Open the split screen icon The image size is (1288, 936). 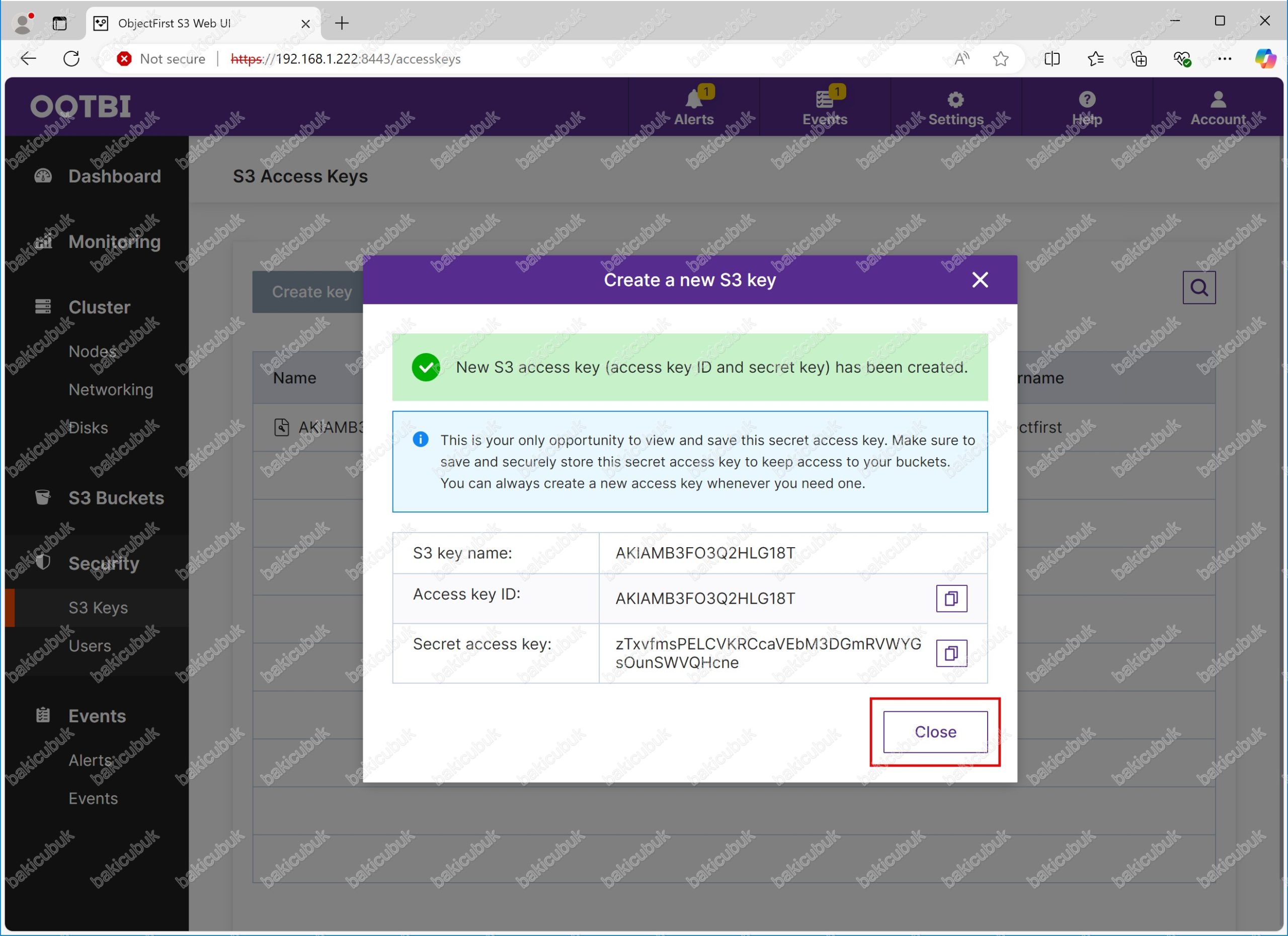click(x=1052, y=58)
